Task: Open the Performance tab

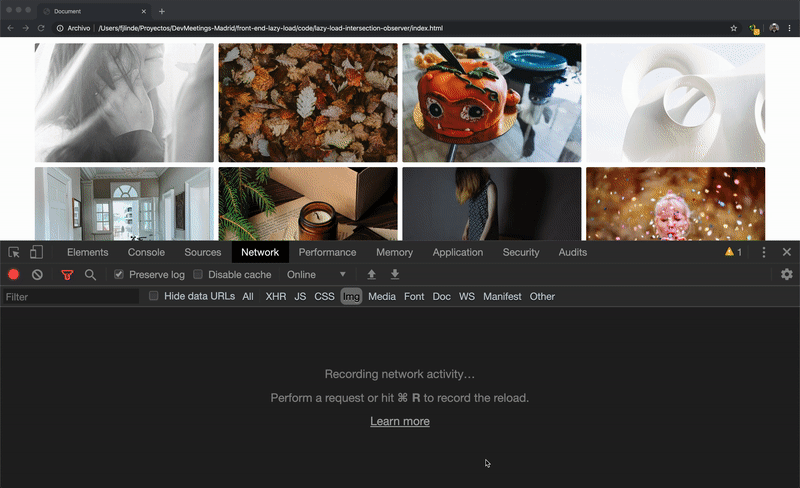Action: (328, 252)
